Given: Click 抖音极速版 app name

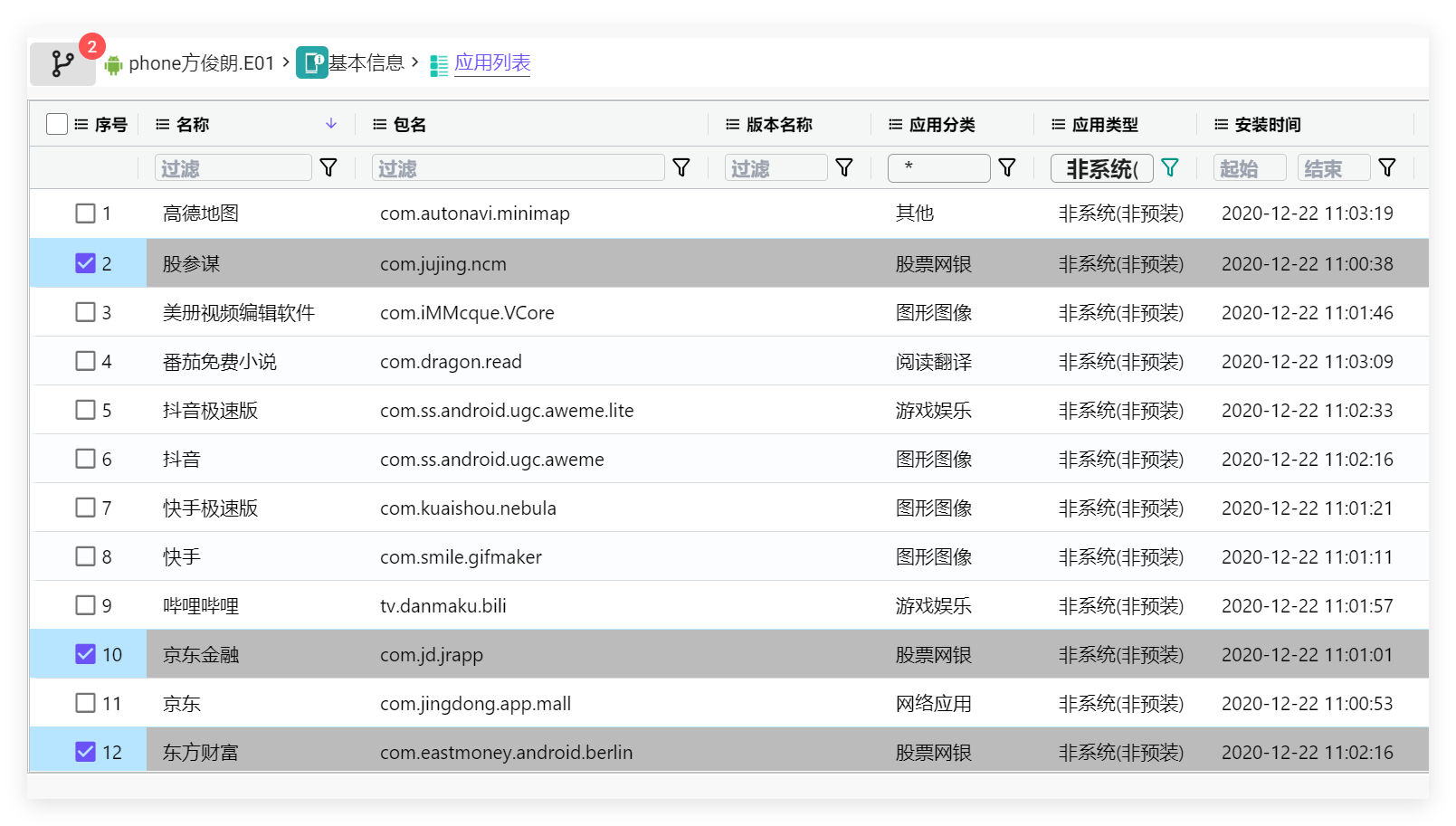Looking at the screenshot, I should coord(211,411).
